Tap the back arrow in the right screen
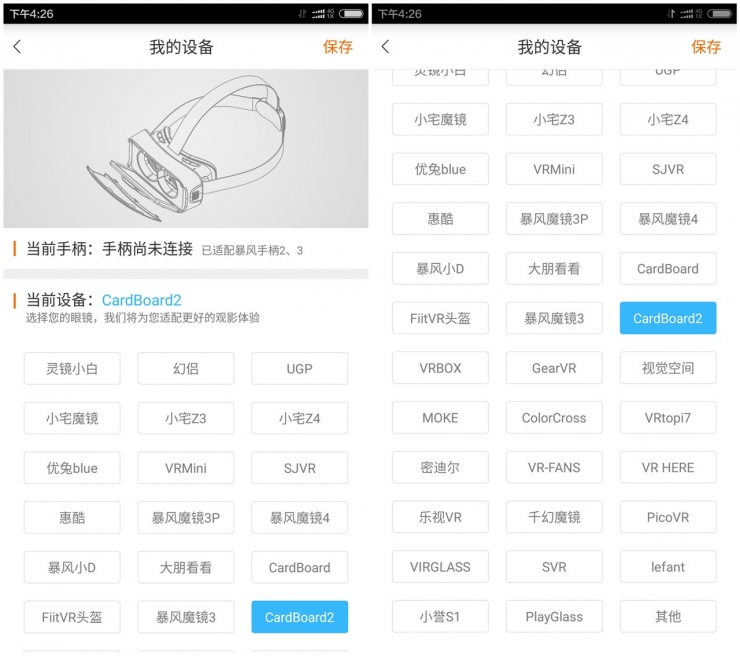Screen dimensions: 740x656 click(385, 47)
